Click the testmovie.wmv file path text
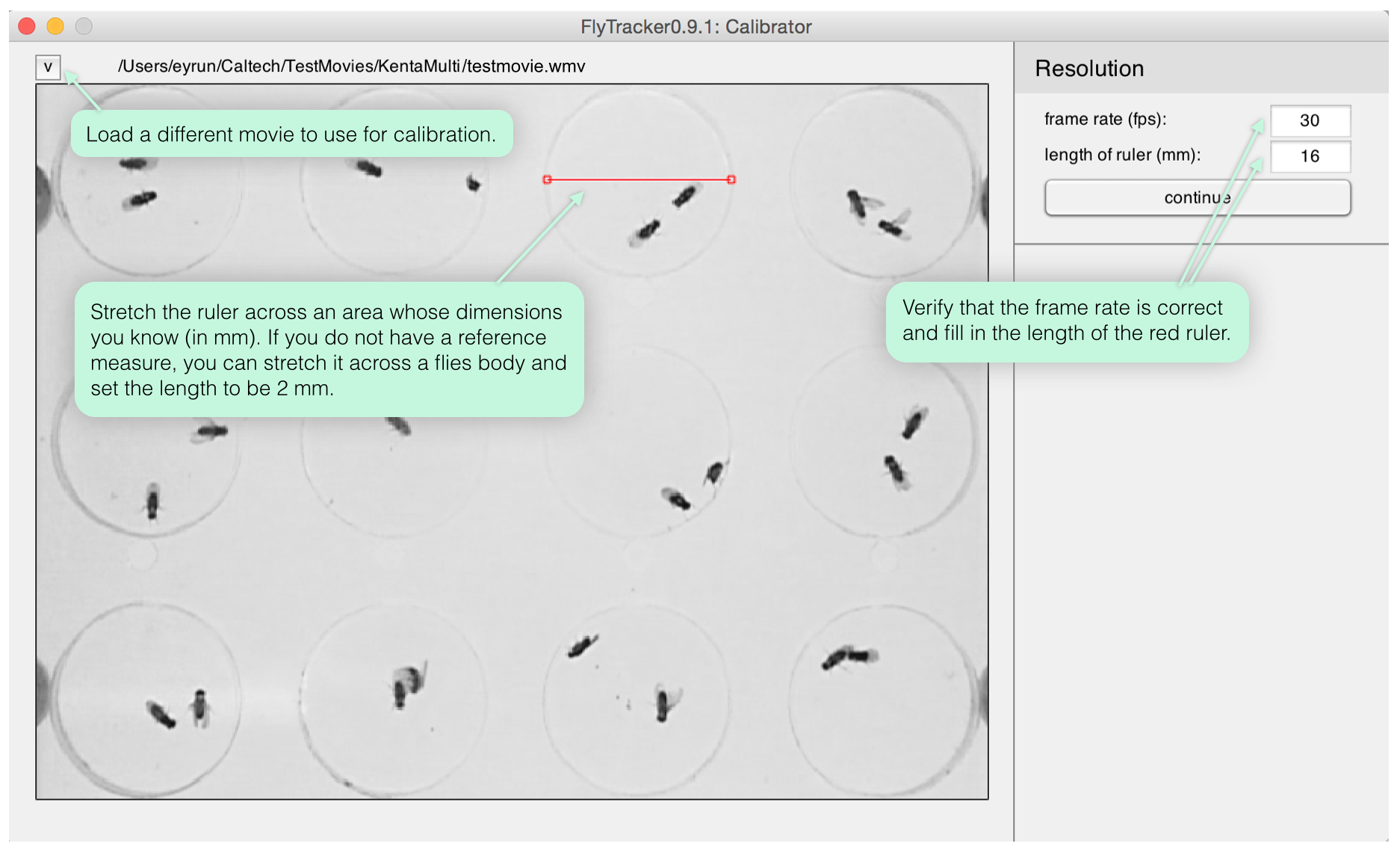Image resolution: width=1400 pixels, height=852 pixels. point(351,67)
